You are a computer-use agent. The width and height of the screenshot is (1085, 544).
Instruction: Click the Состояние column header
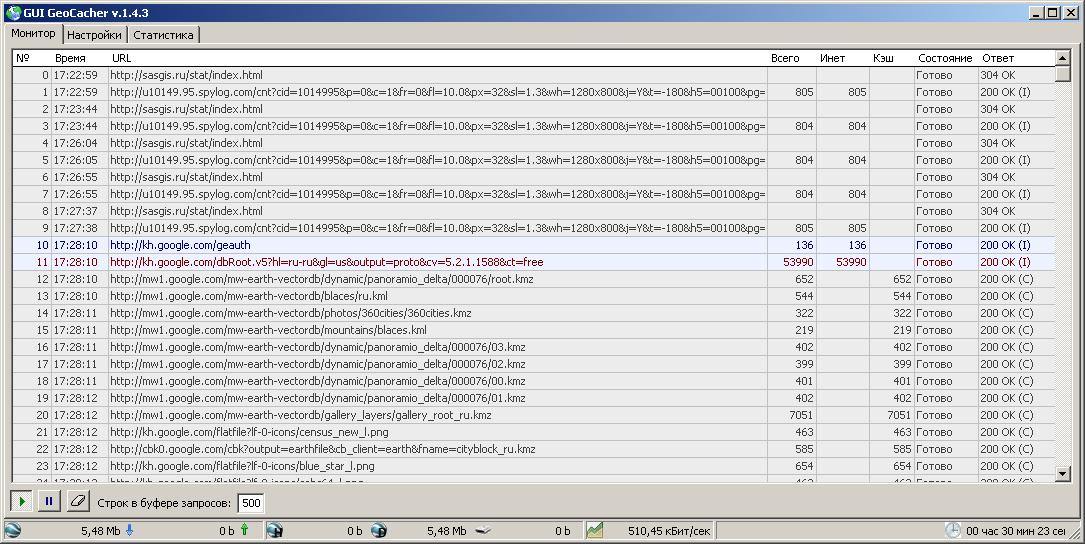click(x=943, y=58)
